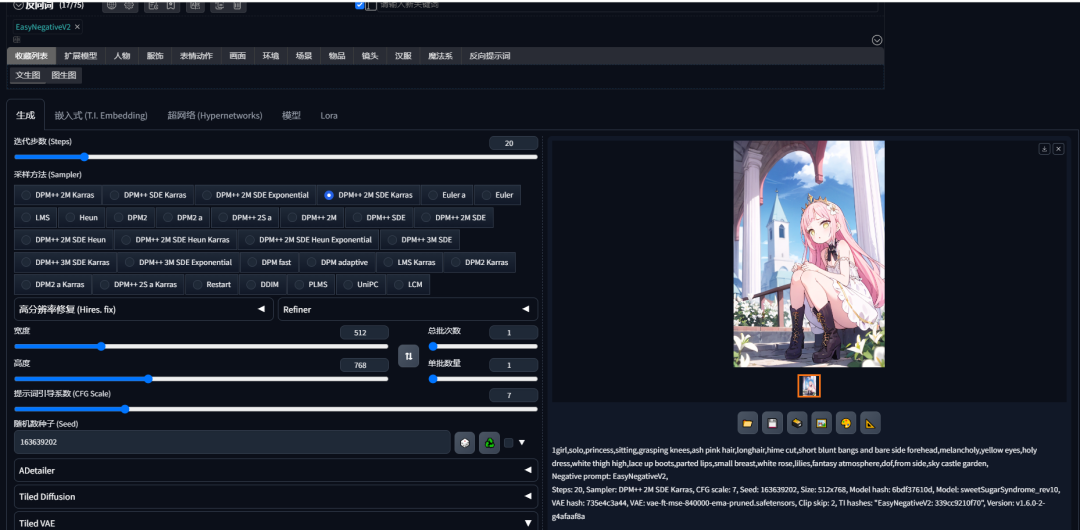Select the LMS sampler

click(x=36, y=217)
